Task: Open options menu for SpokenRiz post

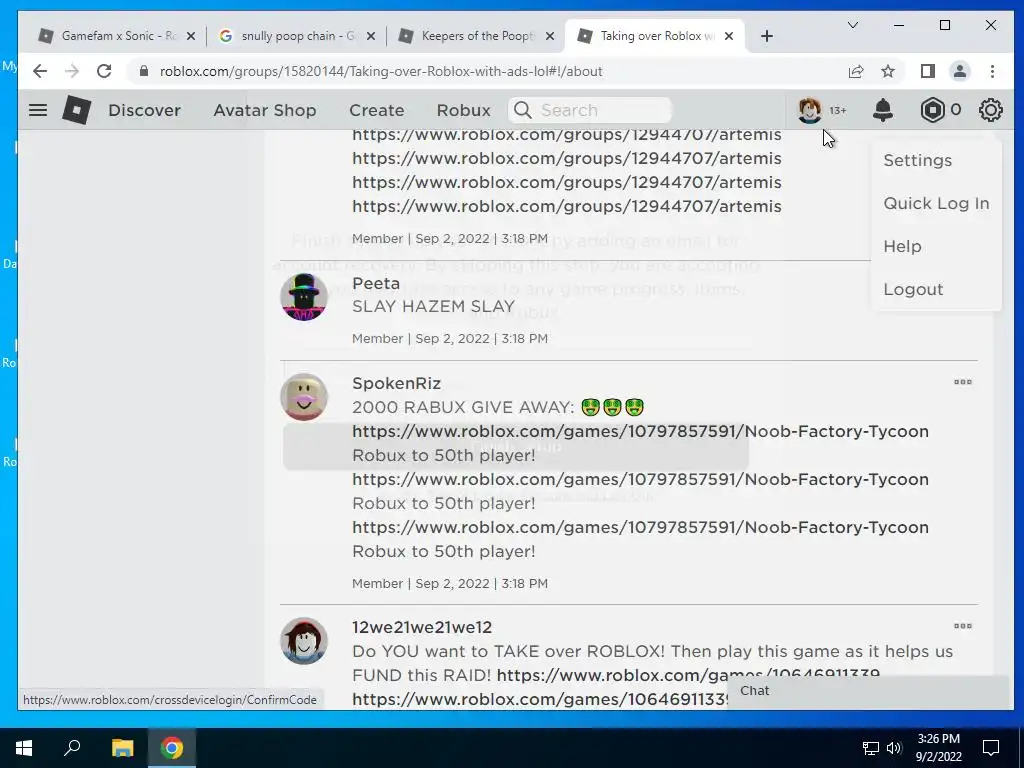Action: 963,382
